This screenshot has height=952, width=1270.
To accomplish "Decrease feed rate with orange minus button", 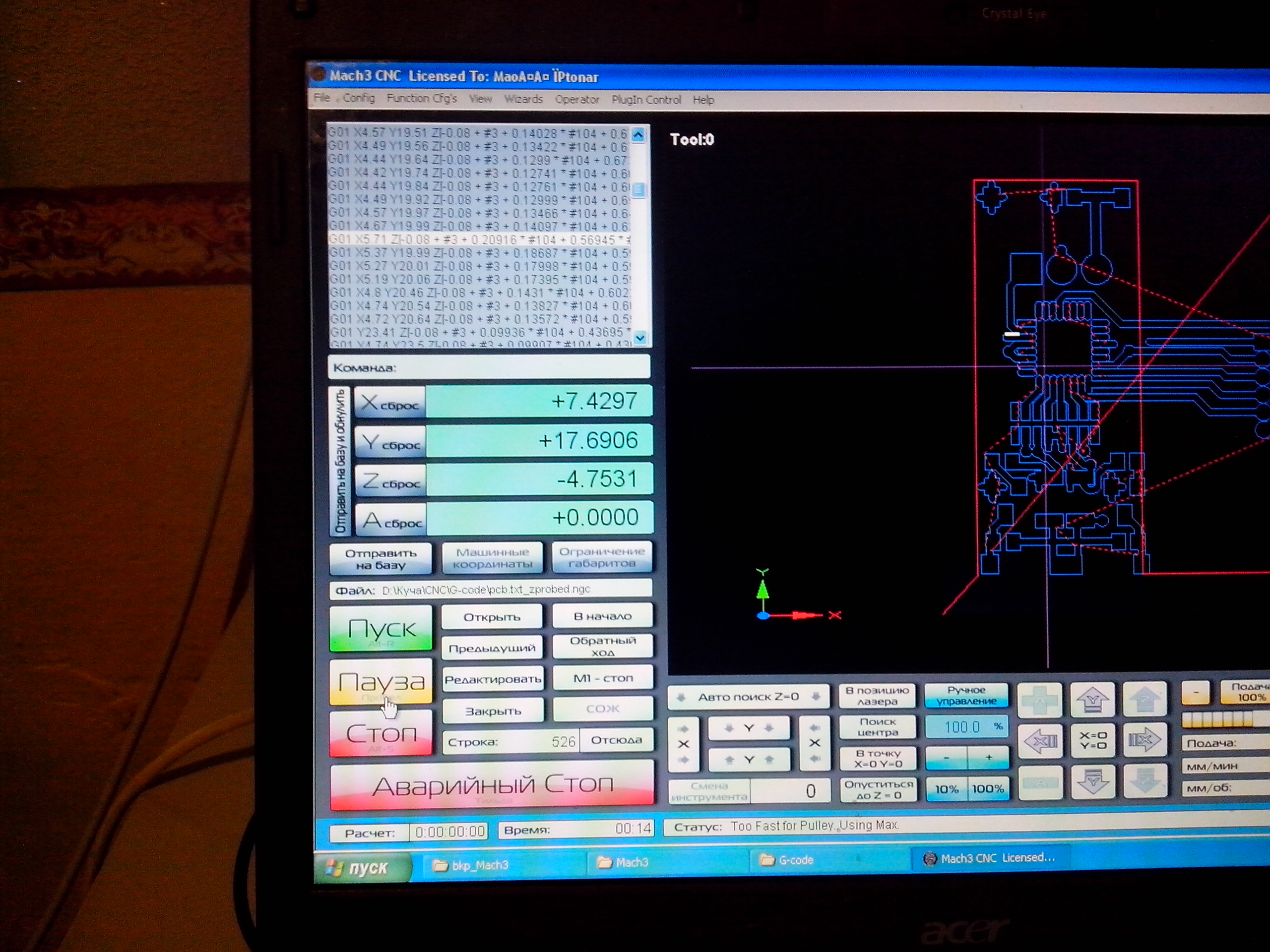I will 1196,693.
